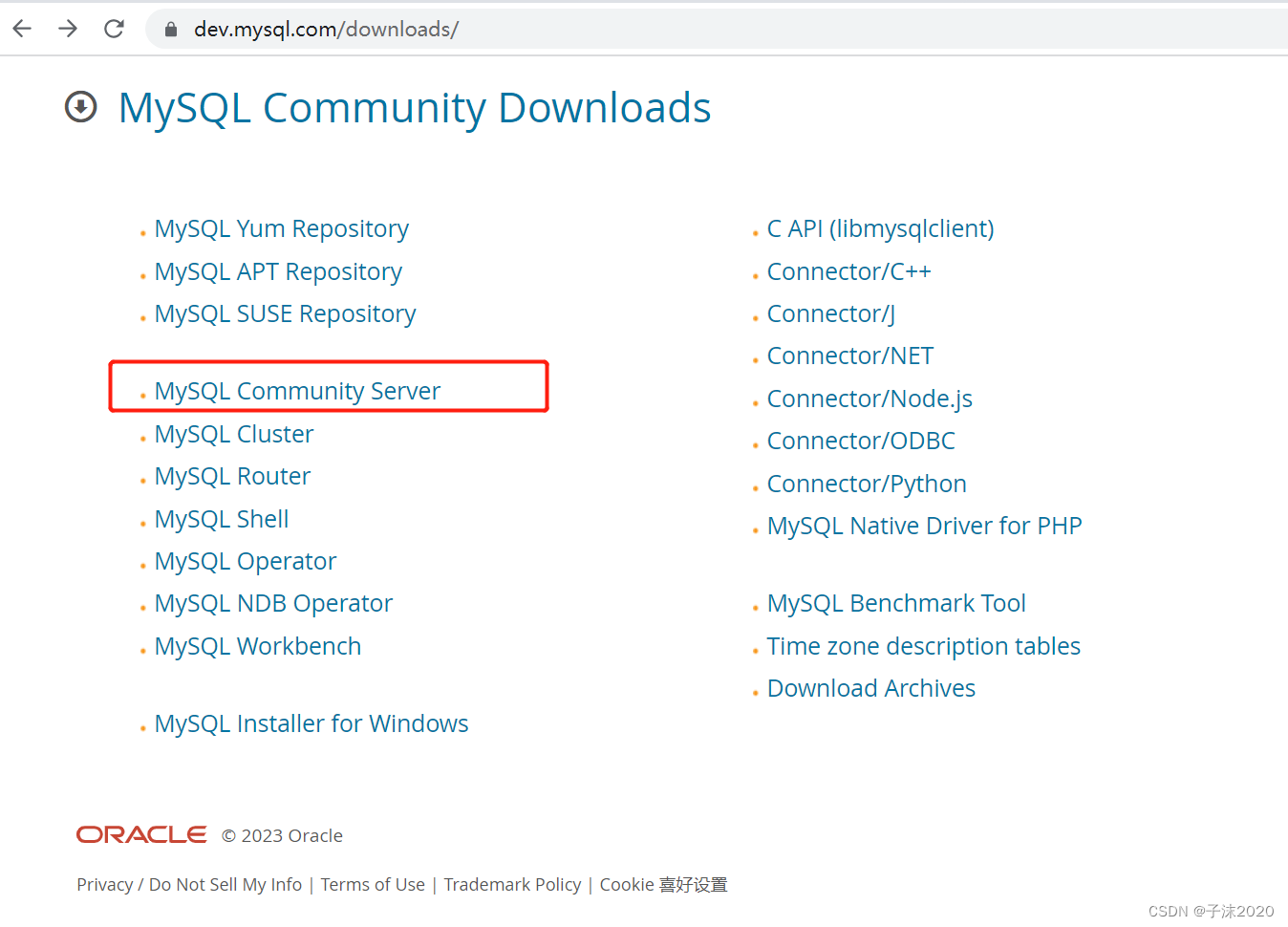This screenshot has width=1288, height=927.
Task: Open MySQL APT Repository link
Action: 278,272
